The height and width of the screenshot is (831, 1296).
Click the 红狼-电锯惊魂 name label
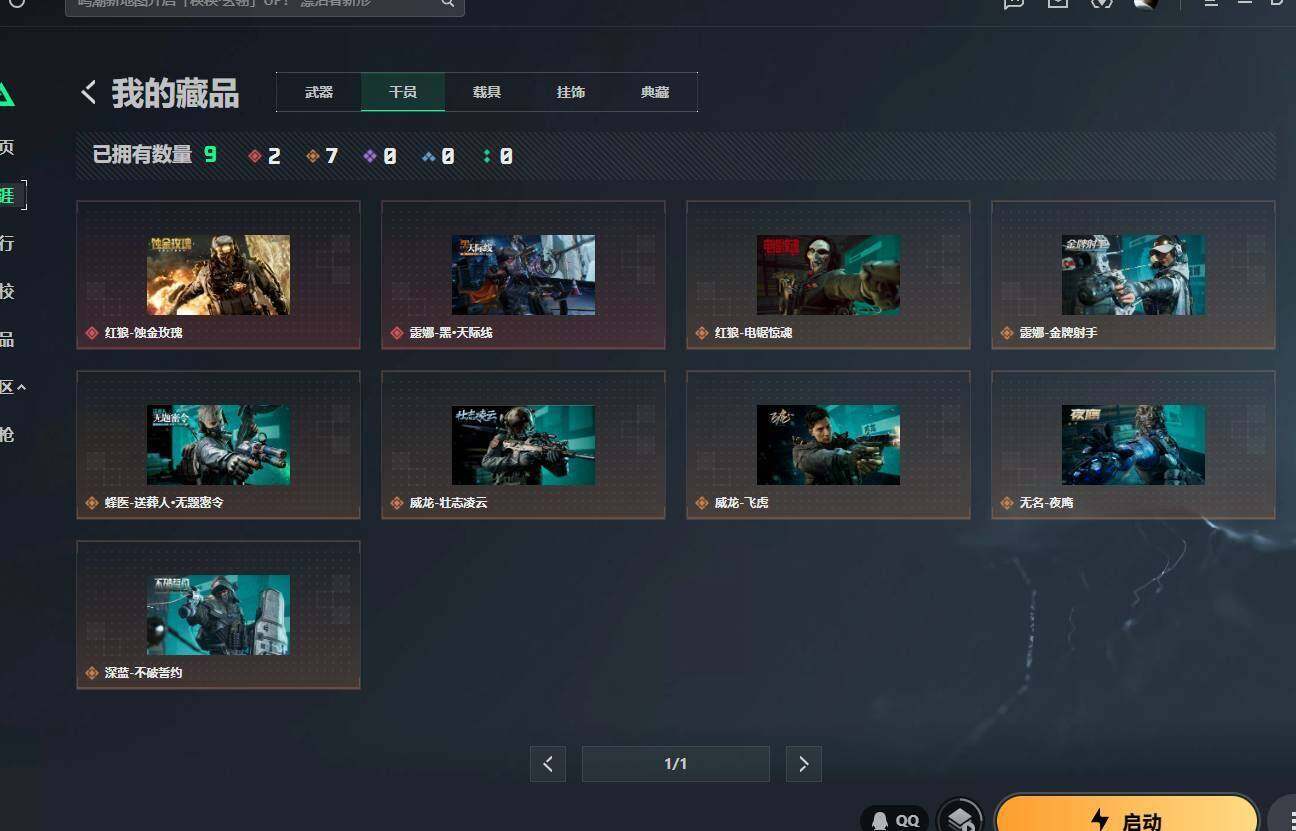point(754,333)
